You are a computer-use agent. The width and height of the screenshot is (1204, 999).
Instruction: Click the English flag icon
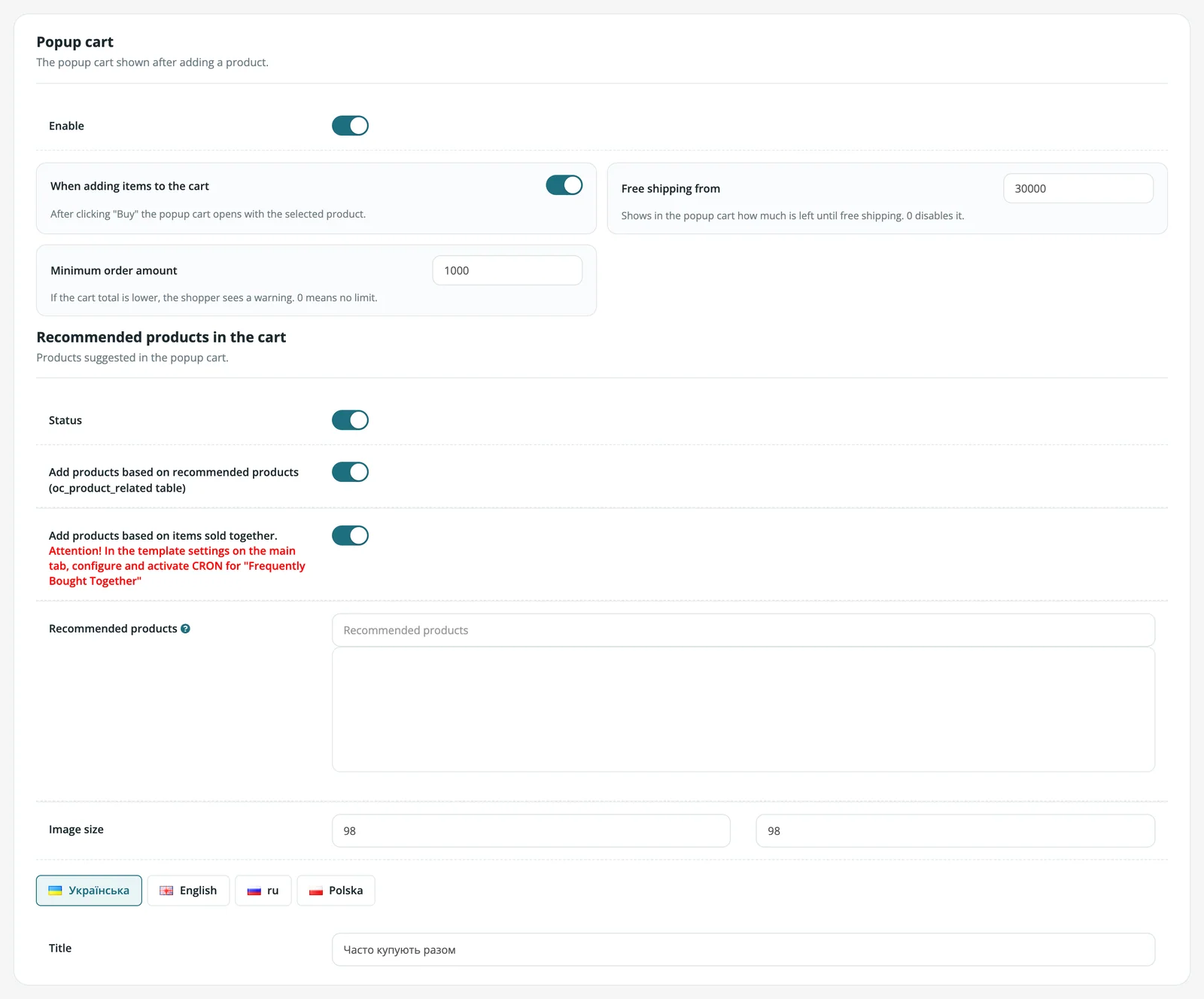pyautogui.click(x=166, y=891)
